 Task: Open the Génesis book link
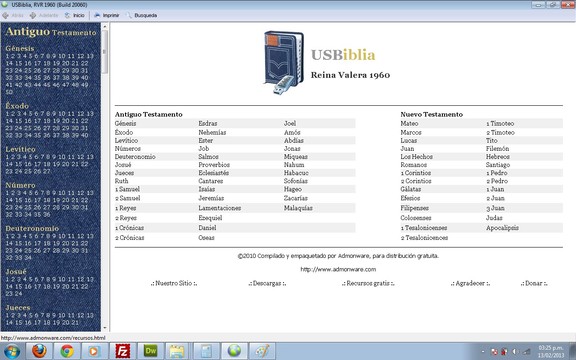point(125,123)
